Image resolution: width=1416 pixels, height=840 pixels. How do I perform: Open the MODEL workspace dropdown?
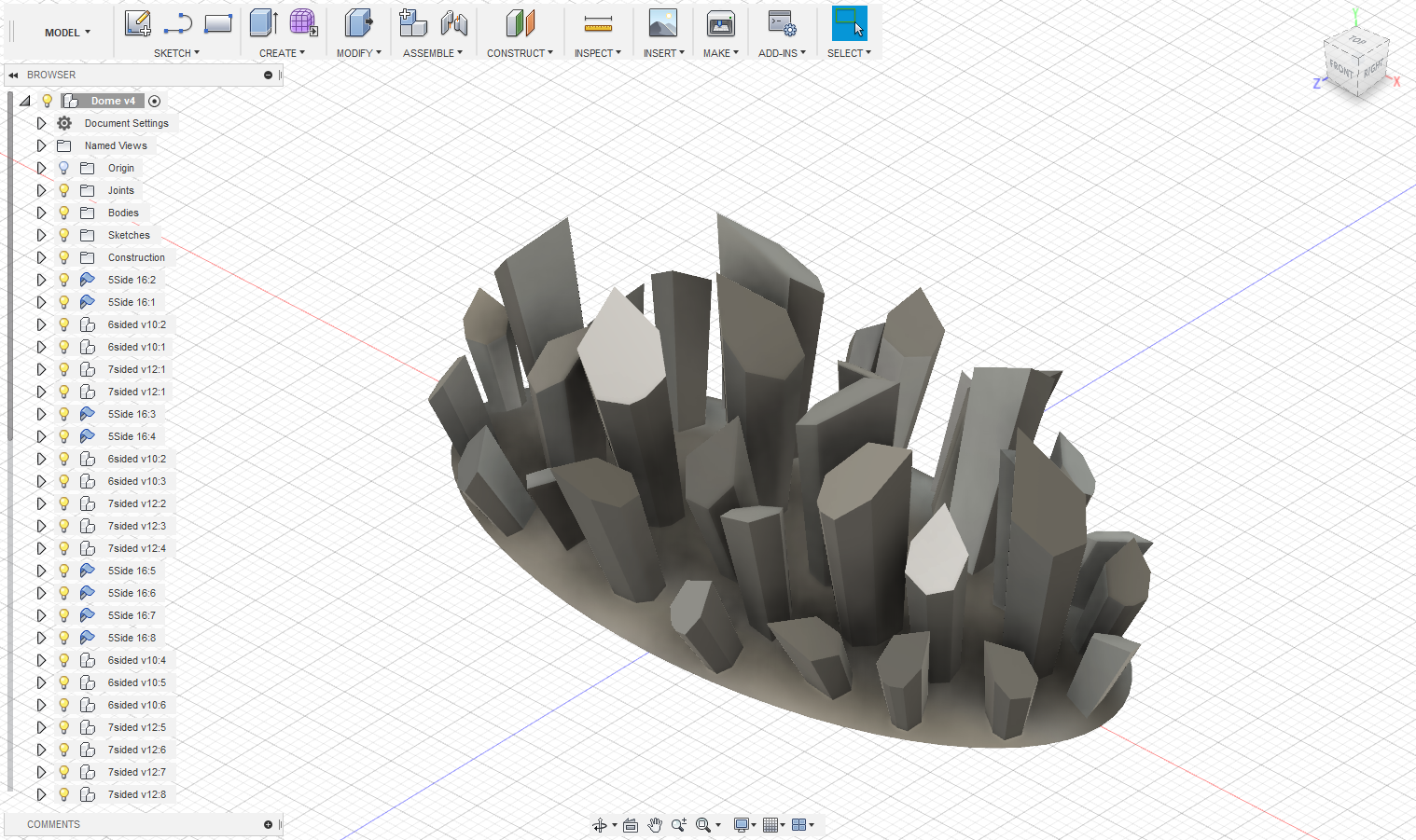click(65, 31)
